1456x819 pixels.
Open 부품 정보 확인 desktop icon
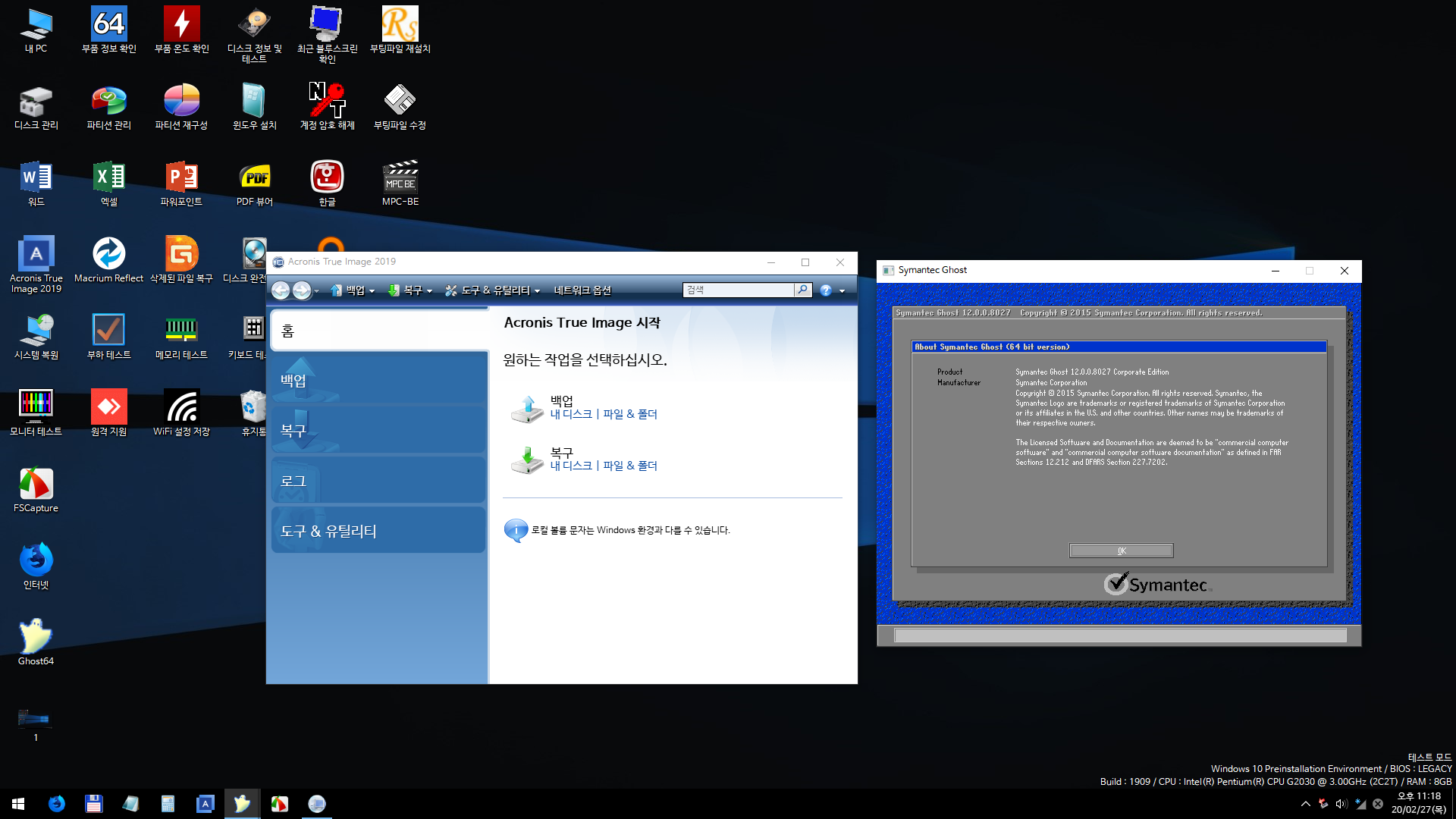[x=109, y=30]
